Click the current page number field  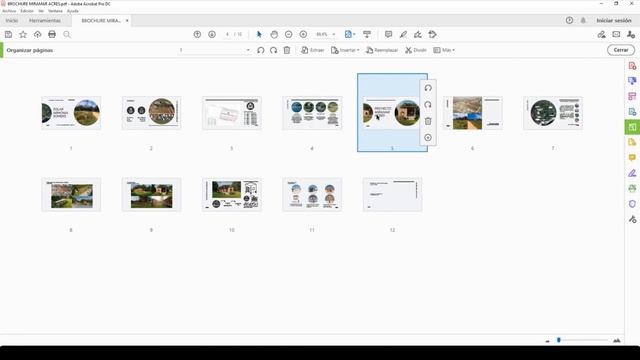(227, 35)
